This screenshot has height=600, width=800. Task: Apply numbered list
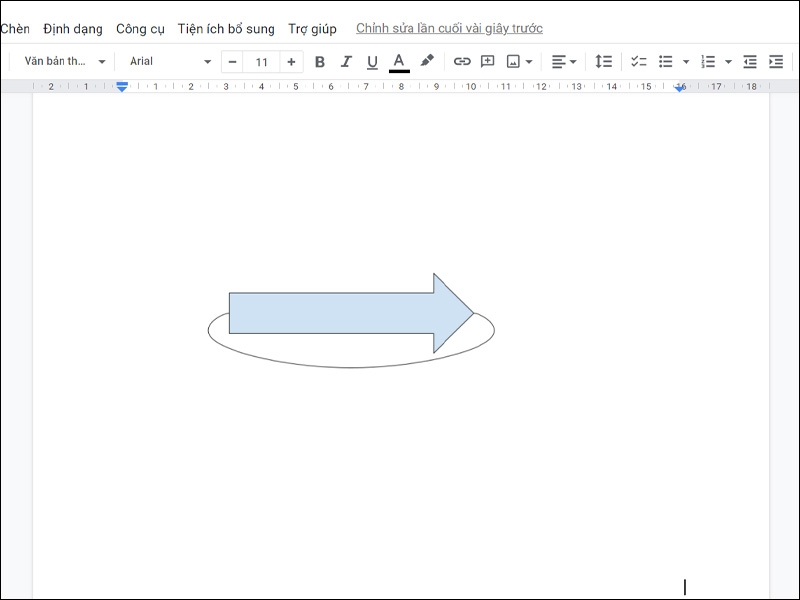point(708,62)
